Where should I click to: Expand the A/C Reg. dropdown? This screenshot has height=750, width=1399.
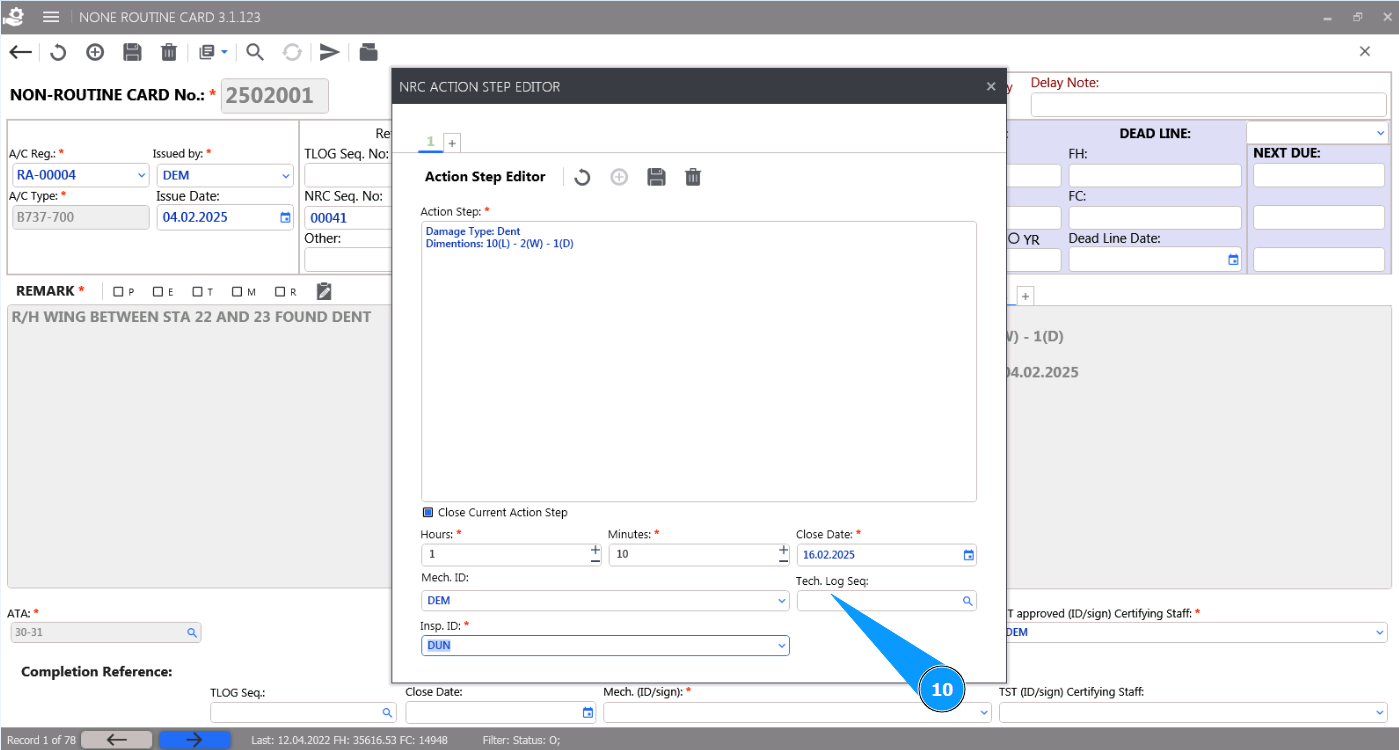(140, 176)
